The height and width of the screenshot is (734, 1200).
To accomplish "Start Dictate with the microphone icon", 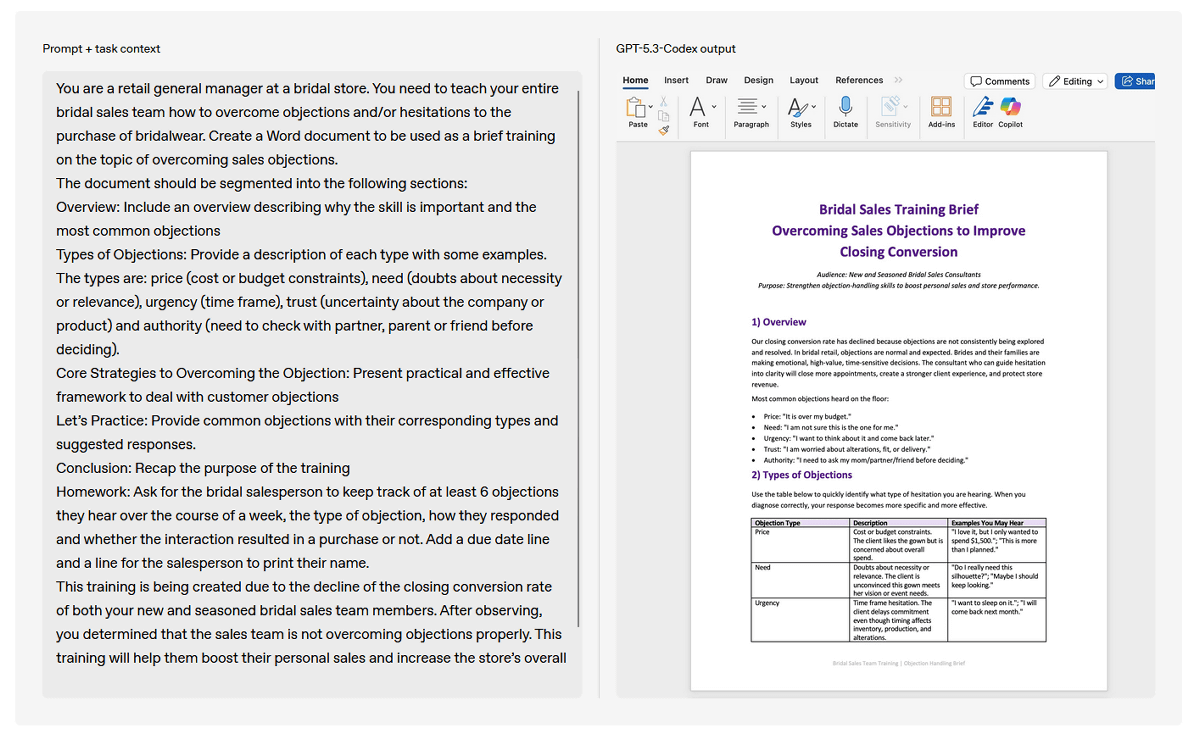I will tap(845, 107).
